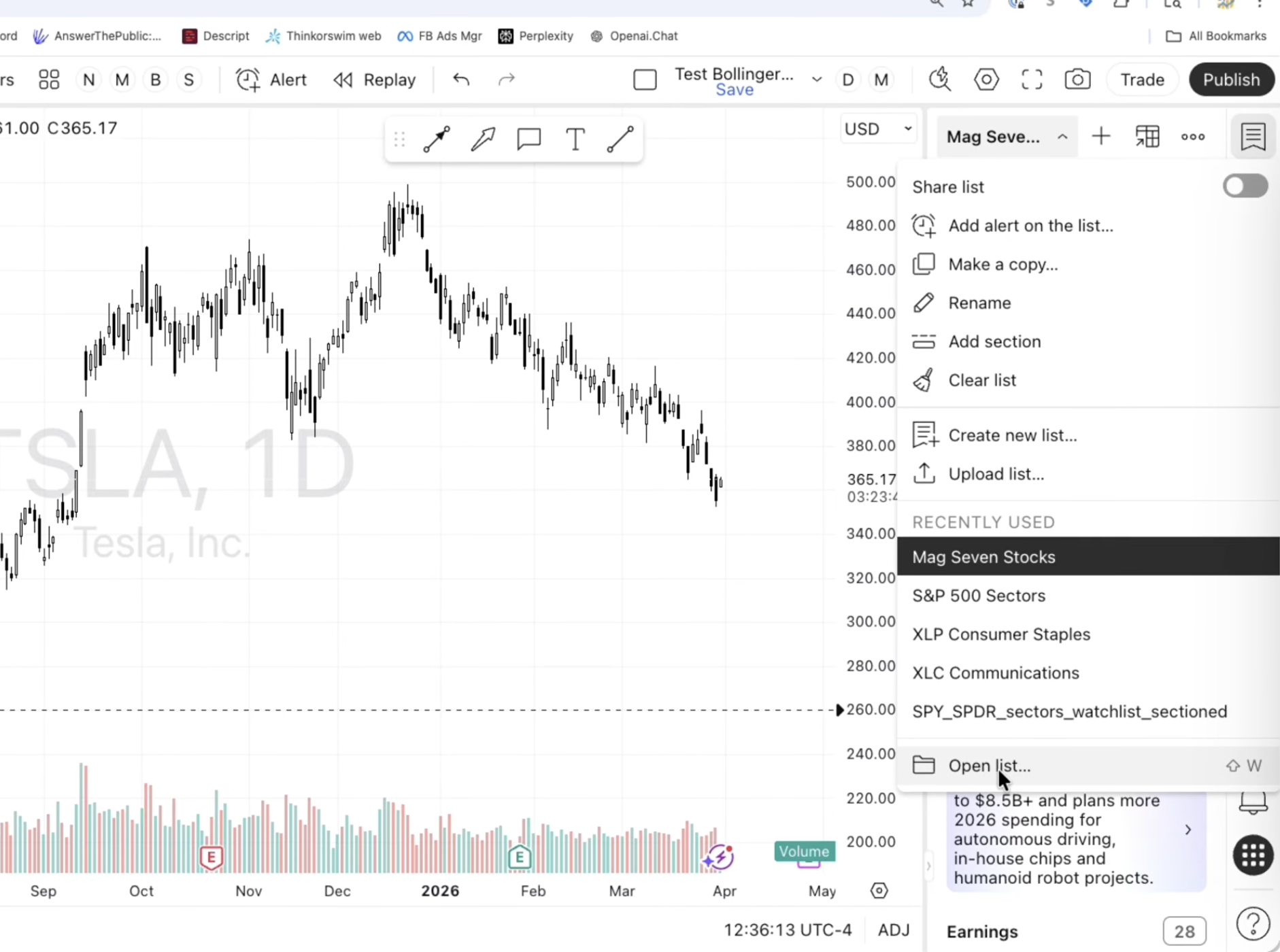The height and width of the screenshot is (952, 1280).
Task: Enter fullscreen mode
Action: click(x=1032, y=80)
